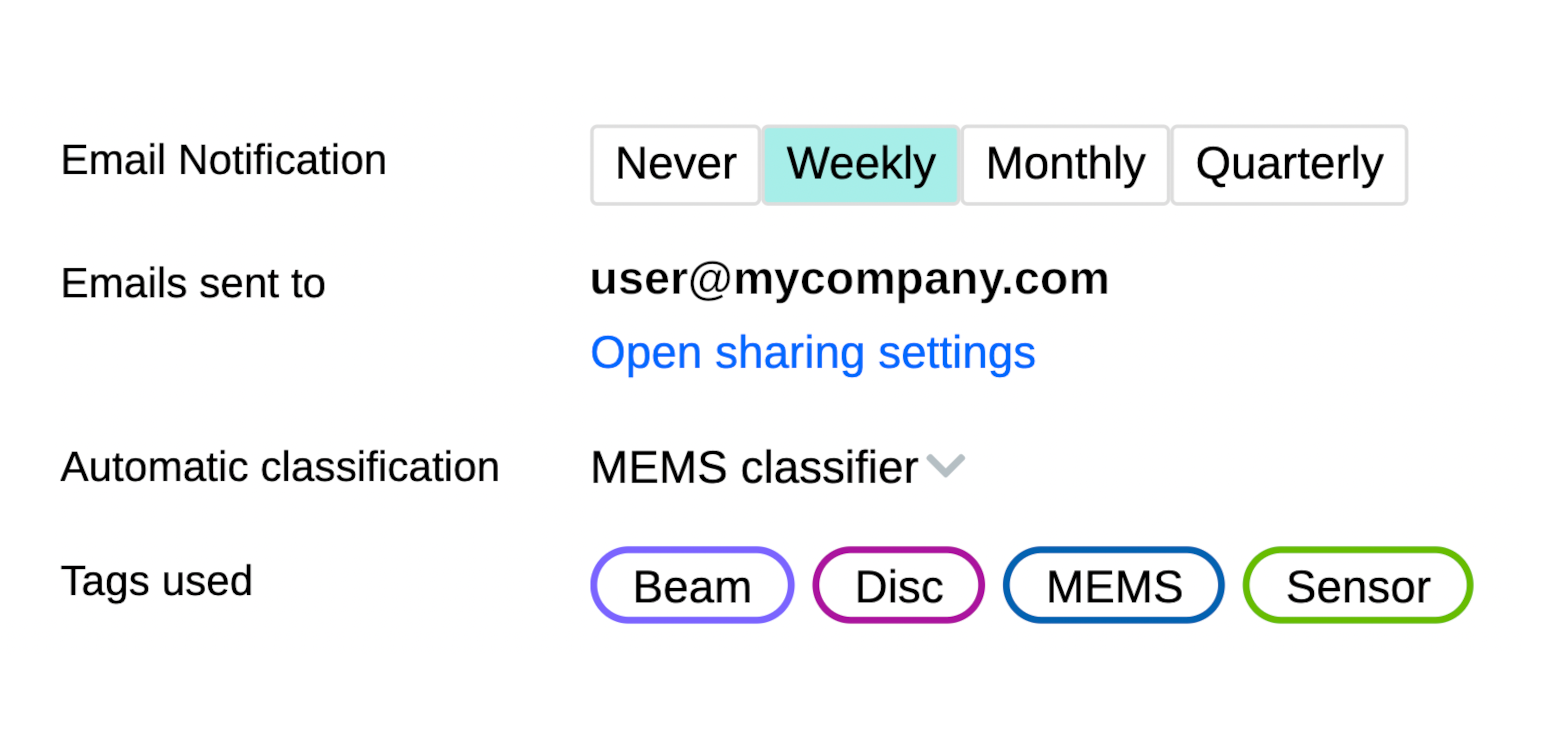
Task: Turn off email notifications with Never
Action: (x=675, y=165)
